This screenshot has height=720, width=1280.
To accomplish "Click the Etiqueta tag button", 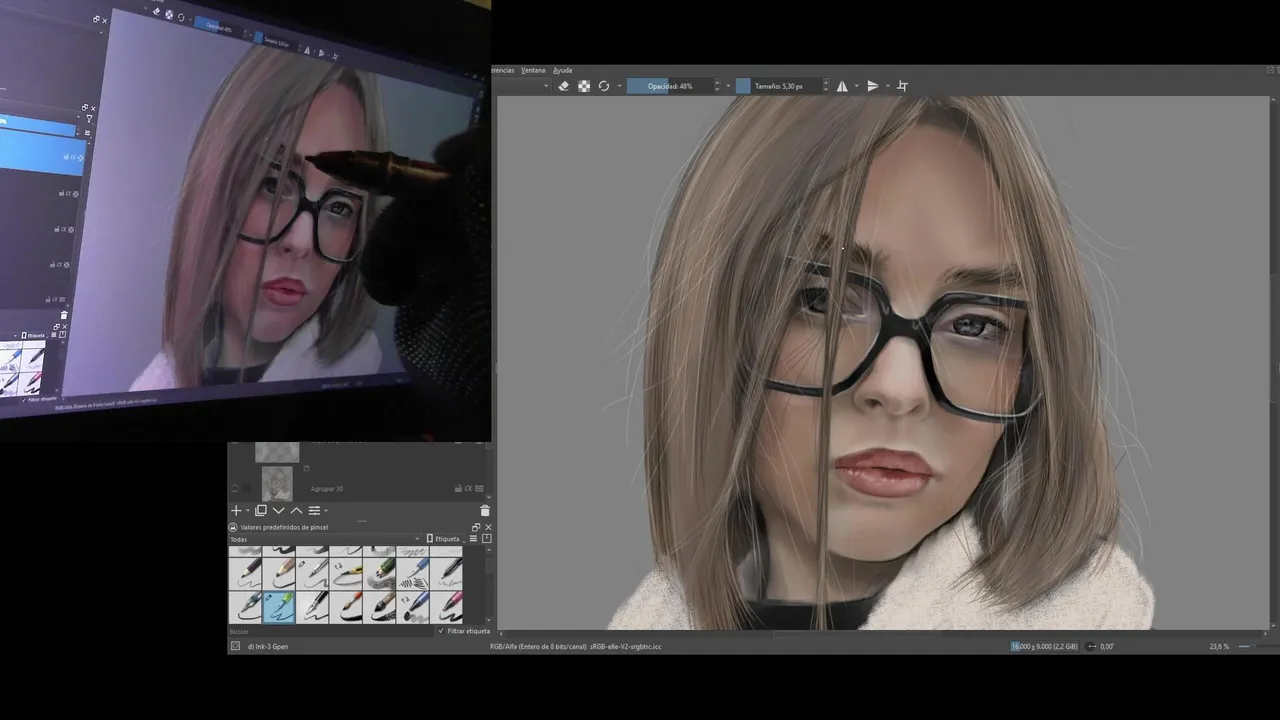I will coord(445,539).
